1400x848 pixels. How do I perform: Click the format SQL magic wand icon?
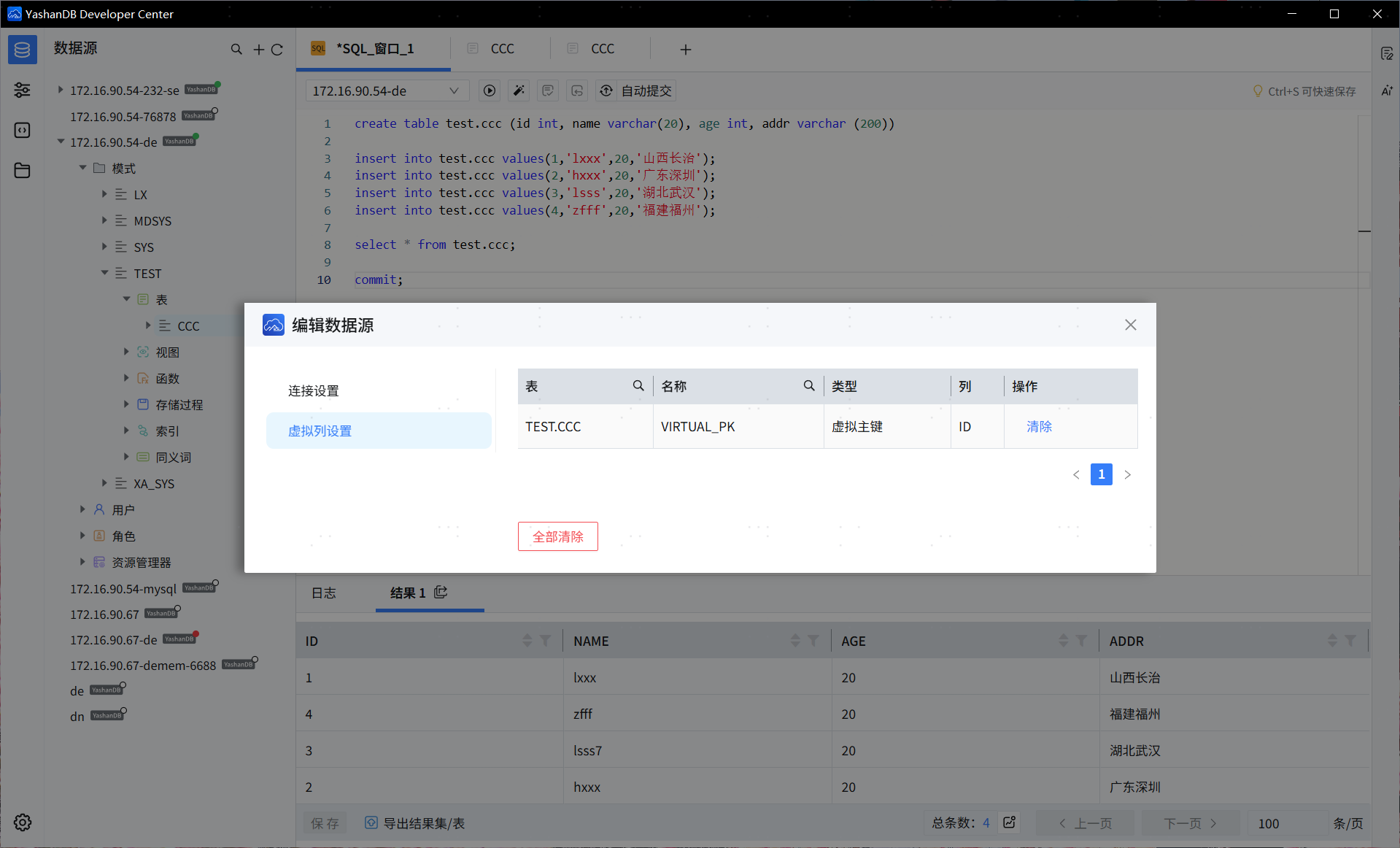519,90
